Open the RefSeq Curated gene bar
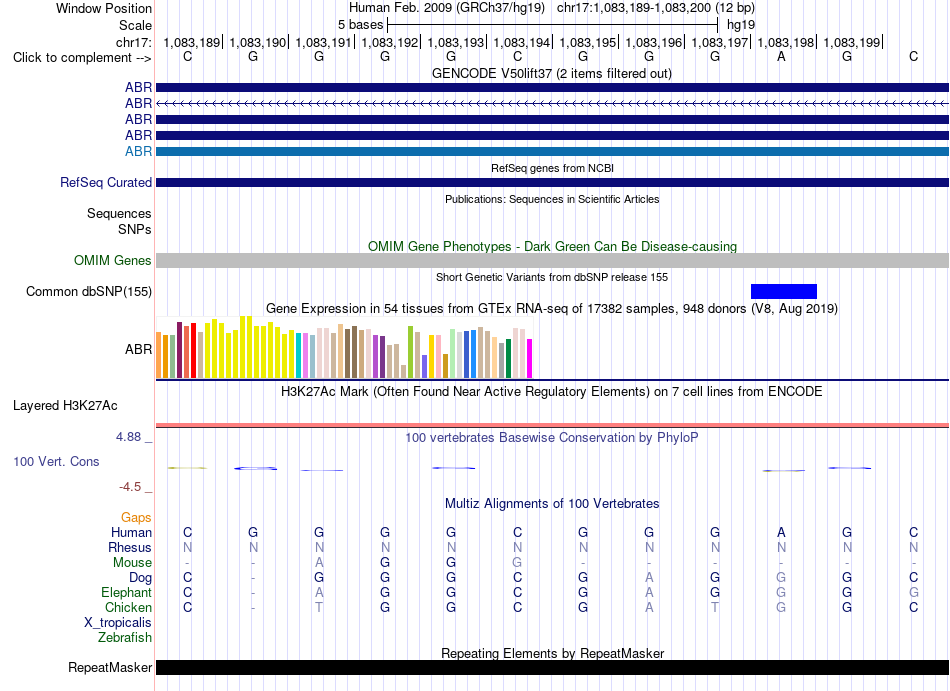This screenshot has height=691, width=950. coord(552,182)
